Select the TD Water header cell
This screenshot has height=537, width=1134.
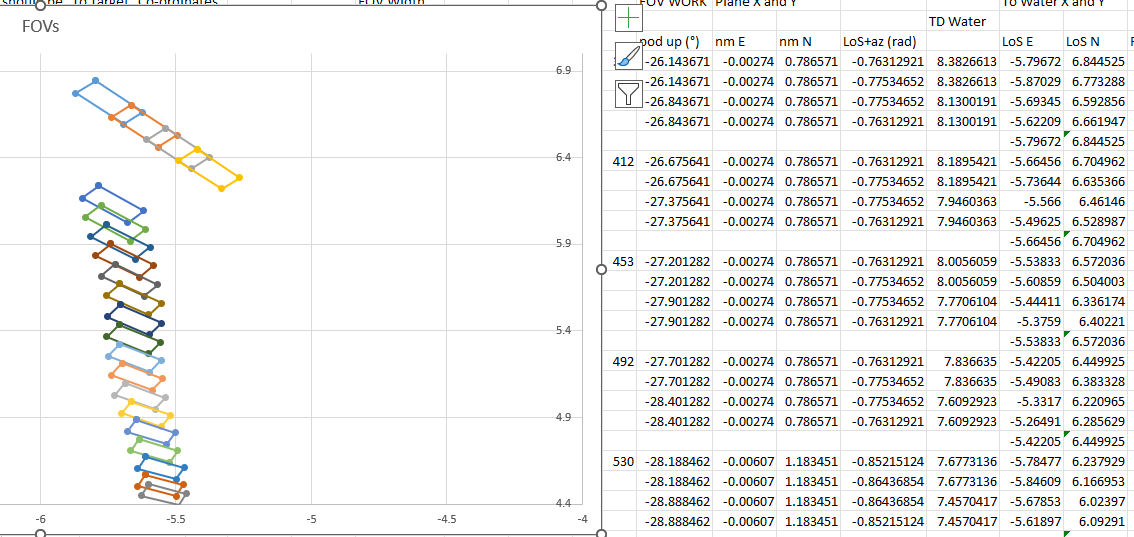pyautogui.click(x=957, y=21)
